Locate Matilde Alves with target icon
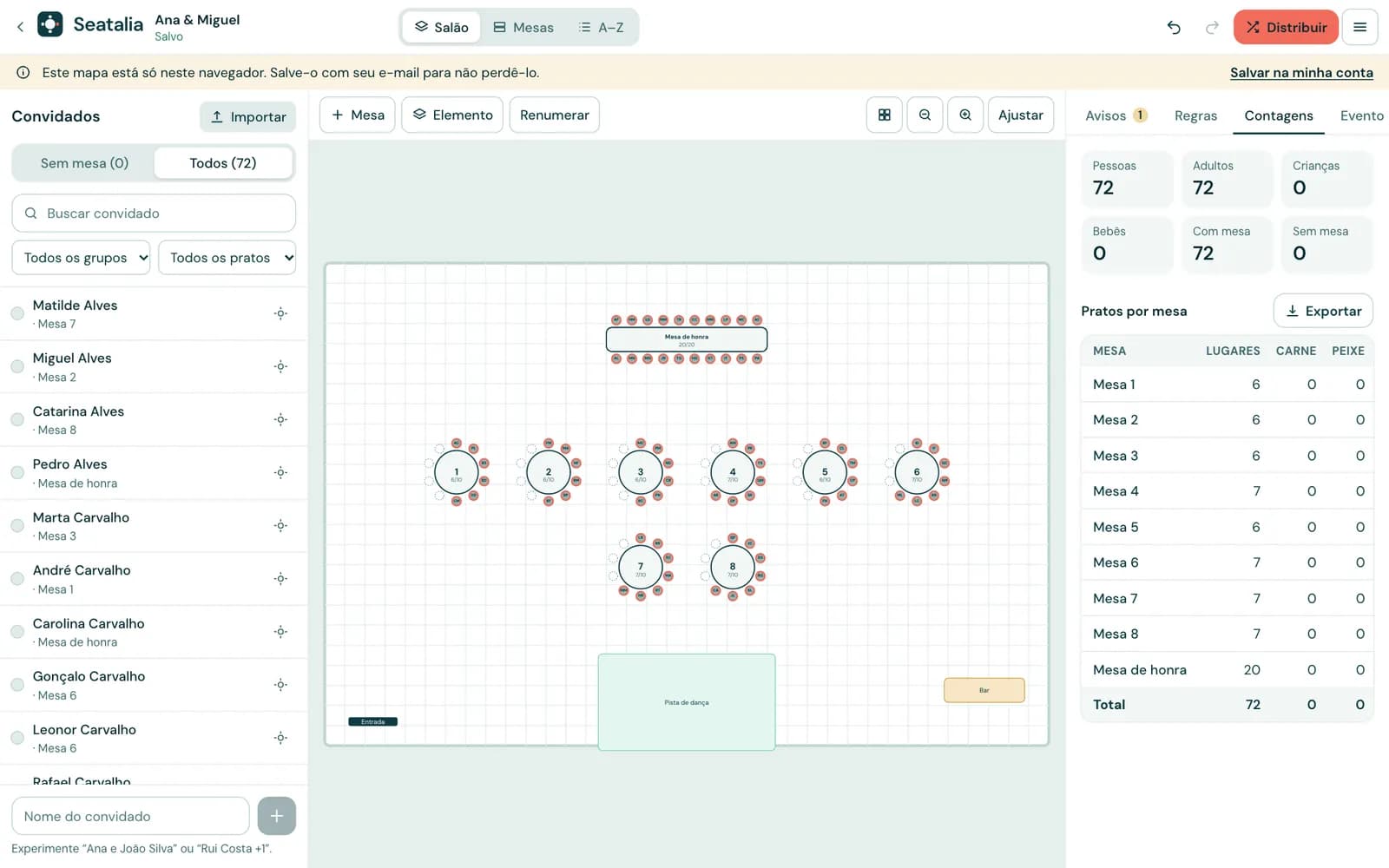The height and width of the screenshot is (868, 1389). pos(280,313)
